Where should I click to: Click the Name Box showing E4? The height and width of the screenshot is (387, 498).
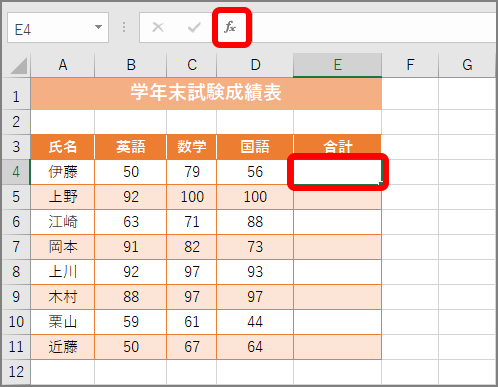(x=58, y=28)
